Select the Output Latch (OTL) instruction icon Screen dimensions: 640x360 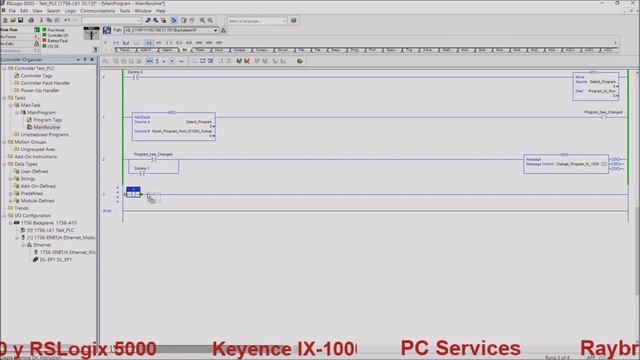189,42
